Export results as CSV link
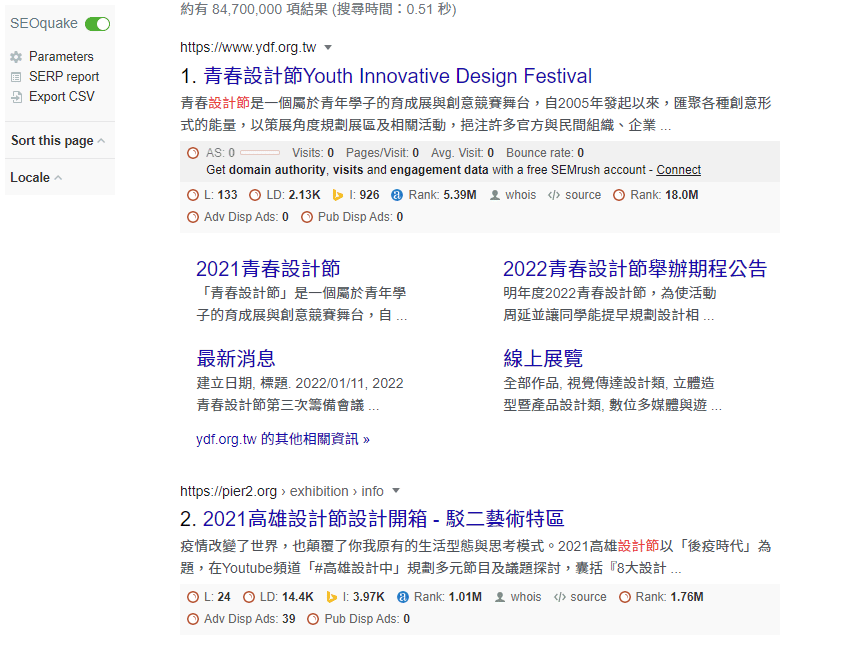The width and height of the screenshot is (868, 653). click(61, 96)
